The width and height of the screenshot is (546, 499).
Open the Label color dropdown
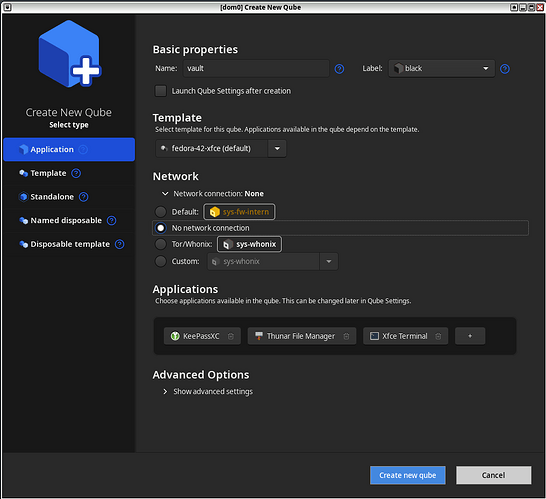pos(442,69)
